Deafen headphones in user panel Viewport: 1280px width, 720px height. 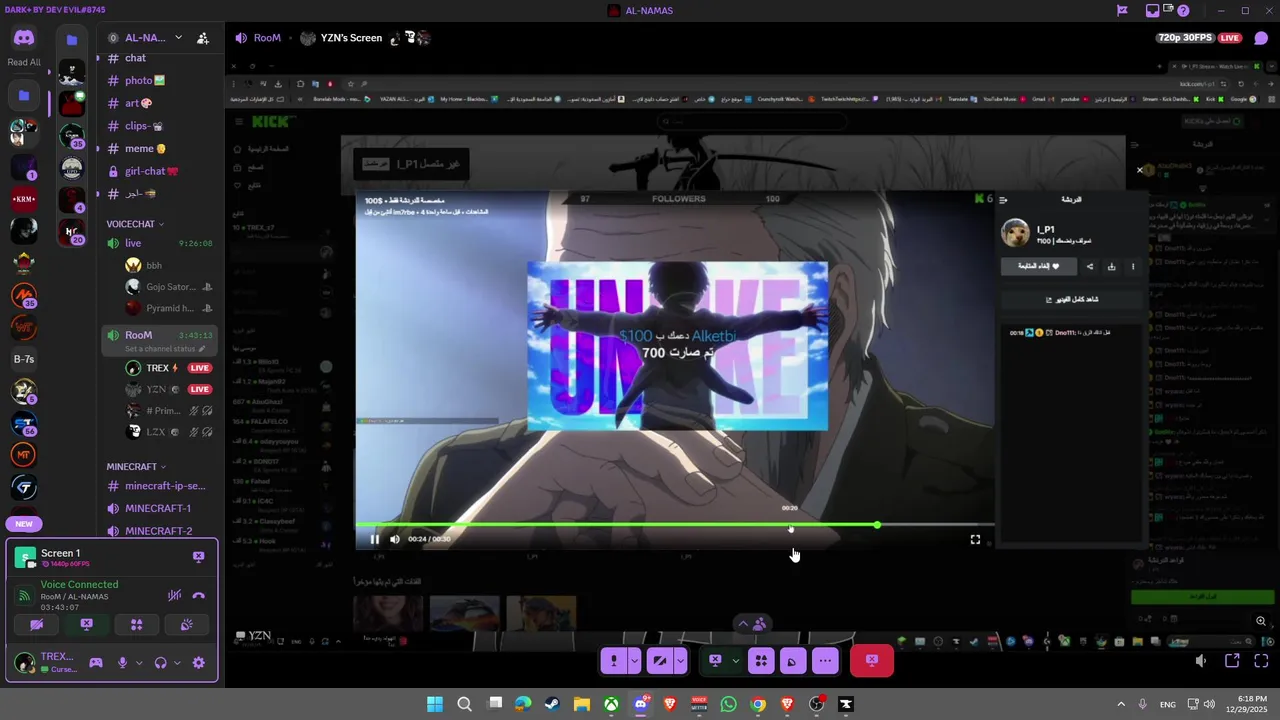coord(160,662)
